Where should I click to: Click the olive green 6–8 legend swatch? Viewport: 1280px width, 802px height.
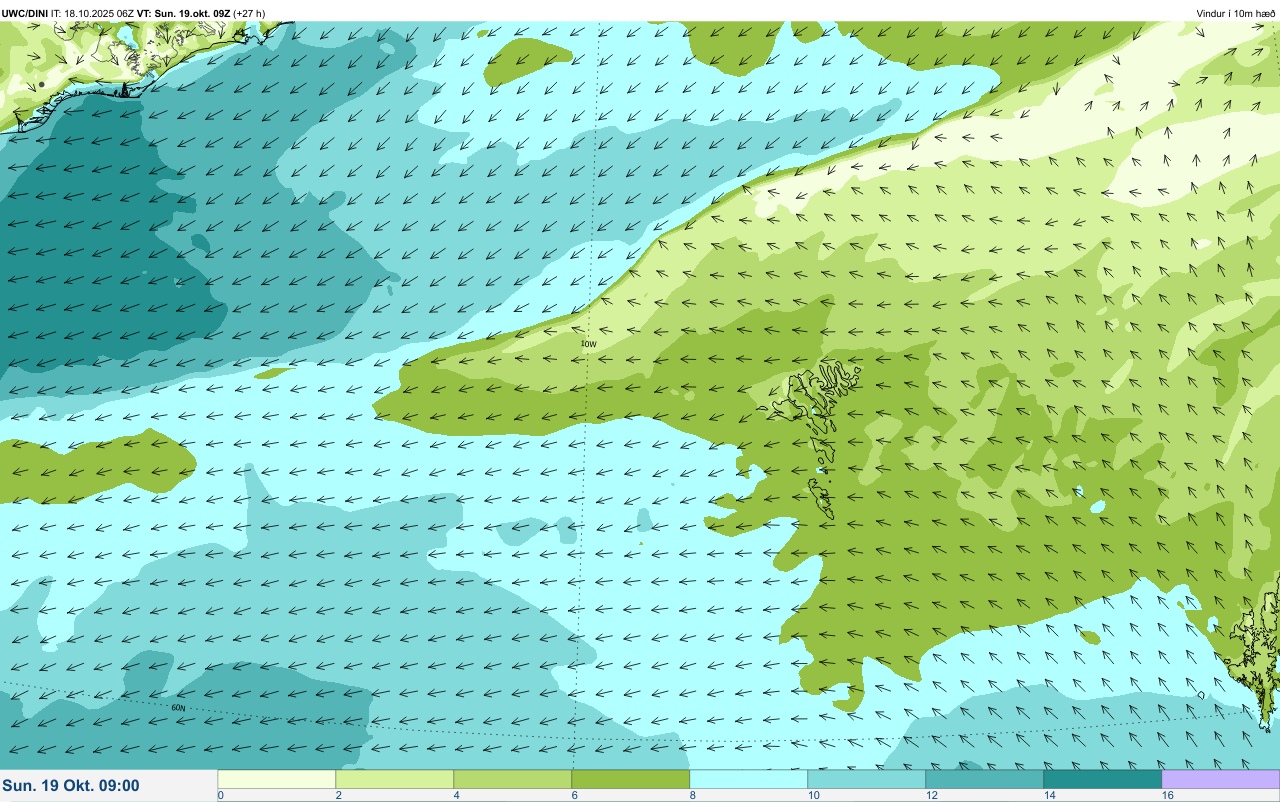(631, 779)
